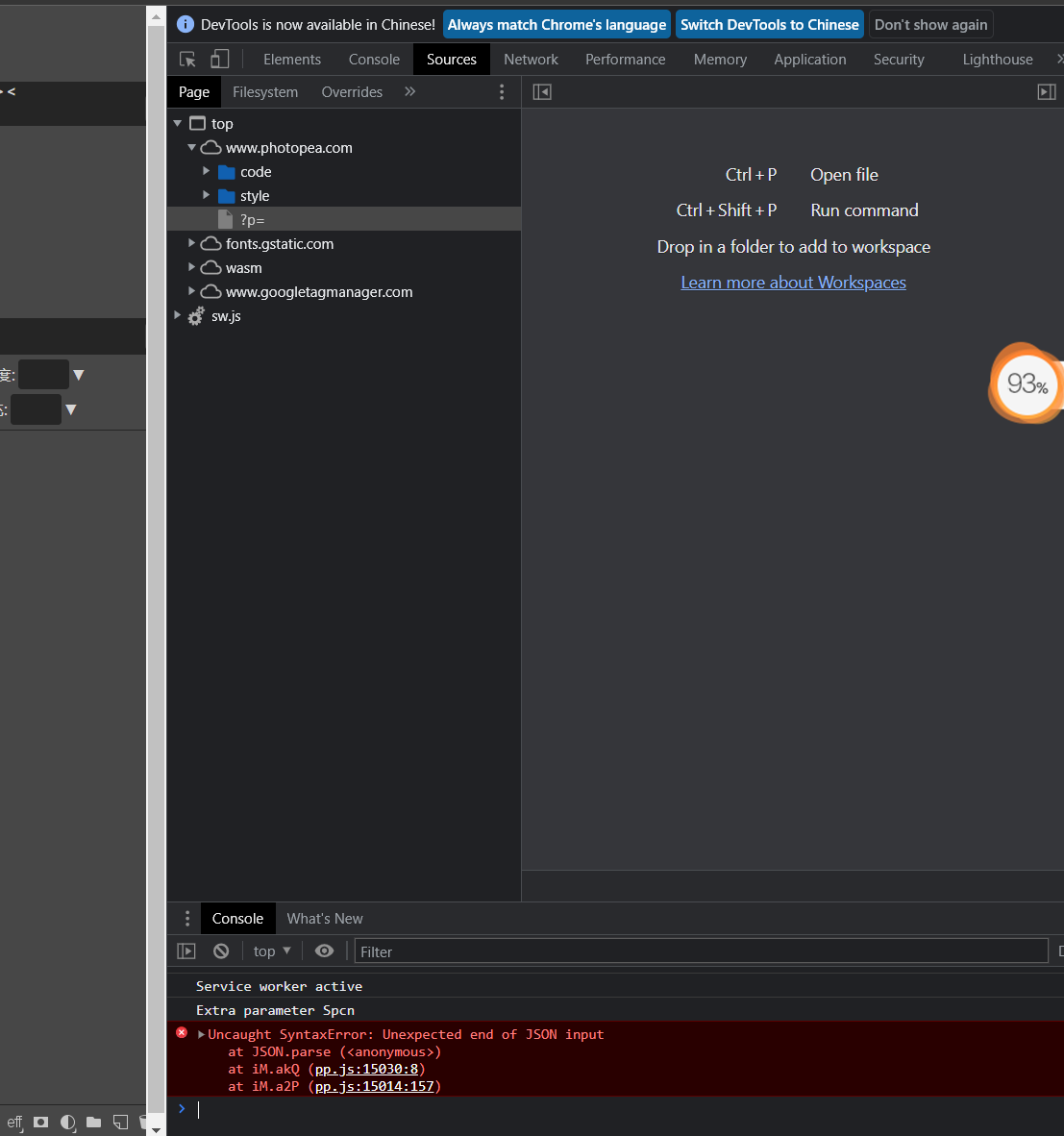The height and width of the screenshot is (1136, 1064).
Task: Switch to the Network panel
Action: click(531, 59)
